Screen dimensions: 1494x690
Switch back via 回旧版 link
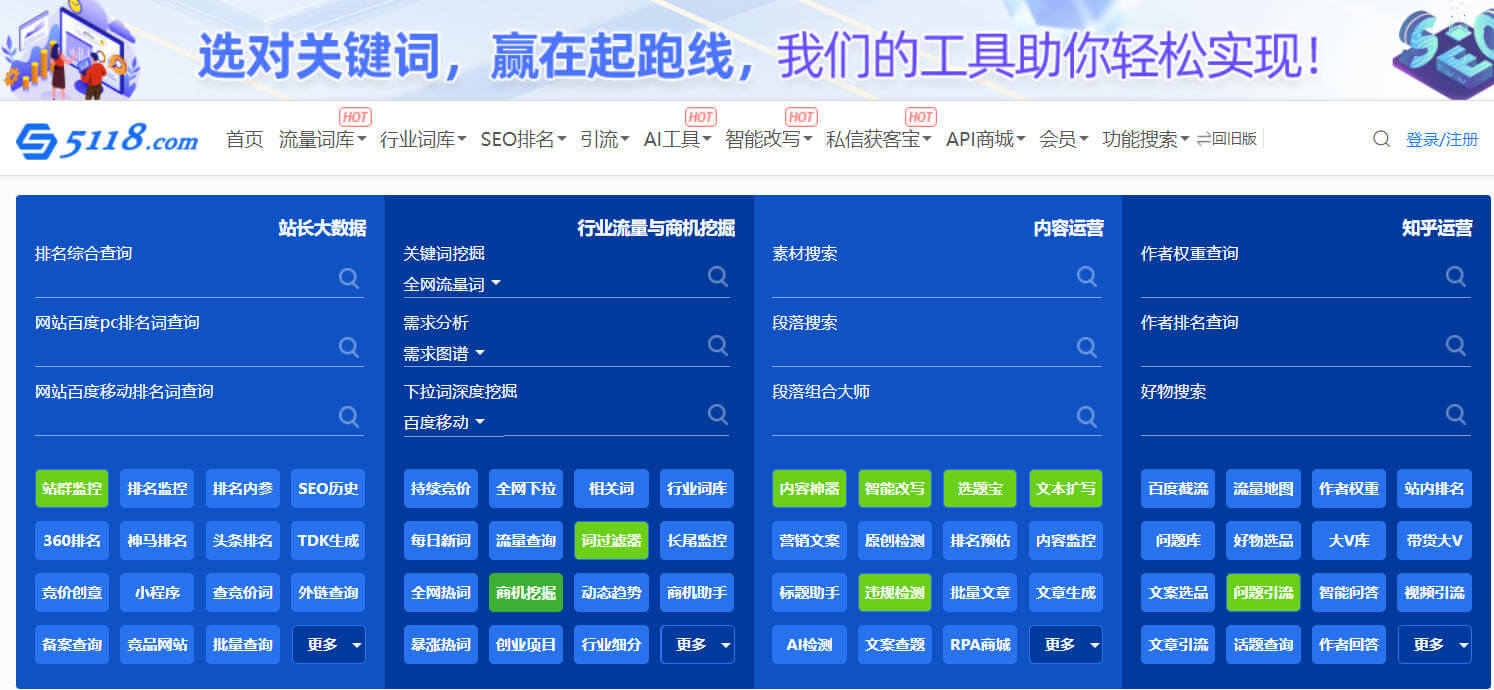tap(1227, 139)
